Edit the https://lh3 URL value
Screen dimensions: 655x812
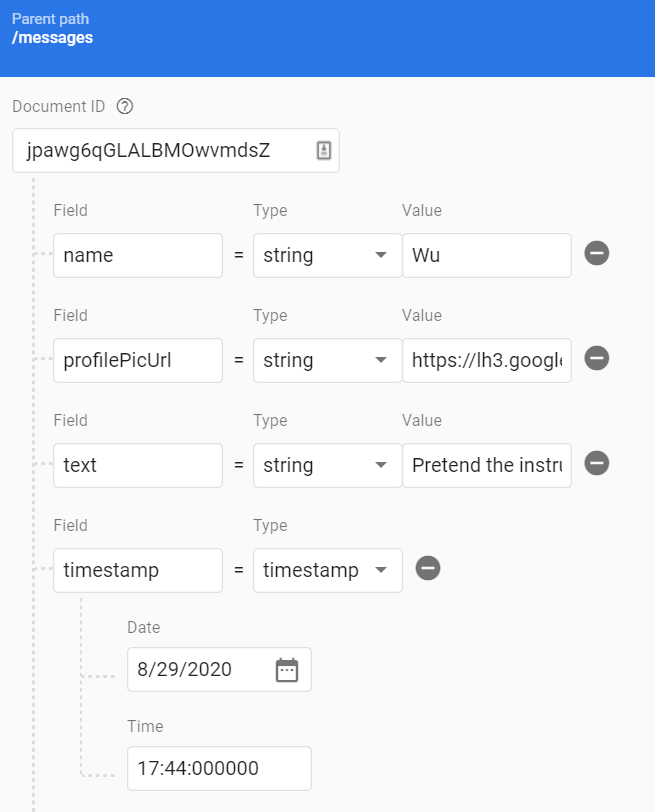tap(486, 360)
